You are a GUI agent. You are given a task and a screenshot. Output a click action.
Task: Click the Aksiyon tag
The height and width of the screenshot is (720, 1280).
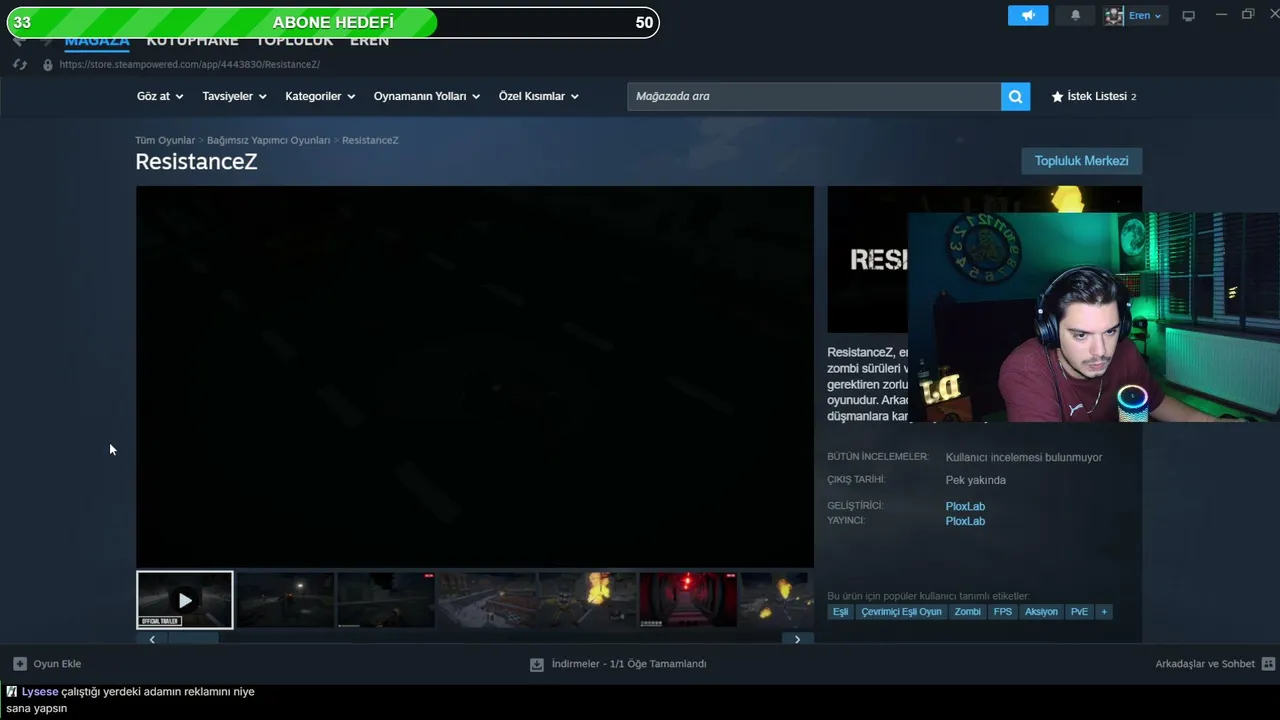(x=1041, y=611)
